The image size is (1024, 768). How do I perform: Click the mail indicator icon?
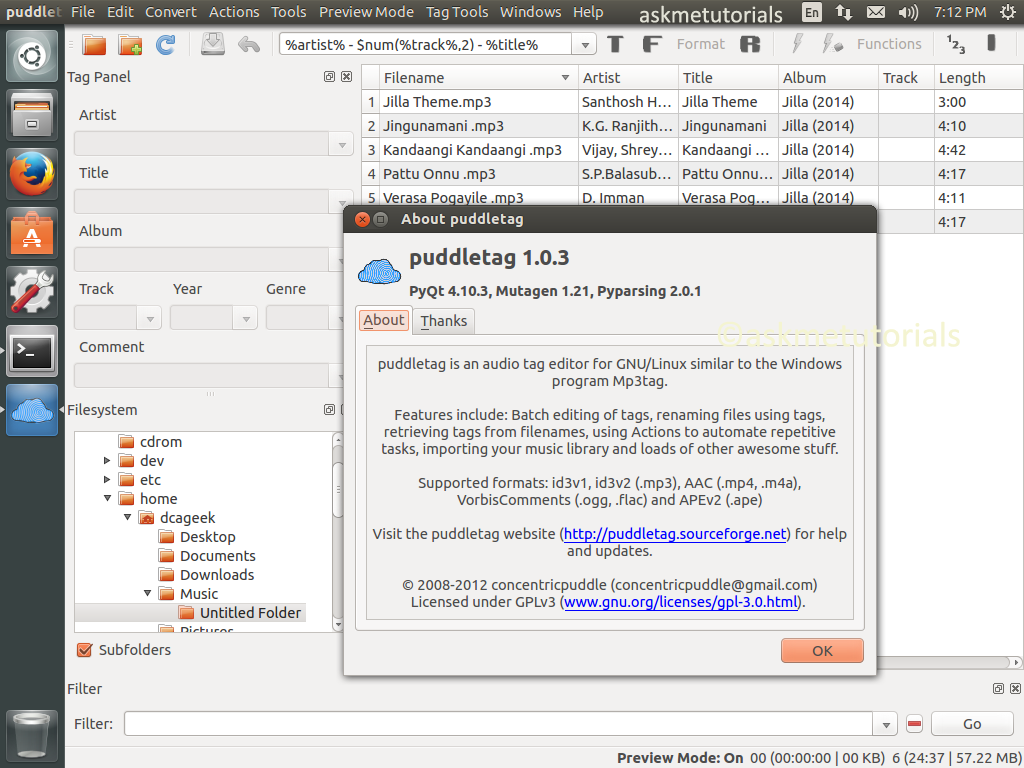(x=876, y=12)
